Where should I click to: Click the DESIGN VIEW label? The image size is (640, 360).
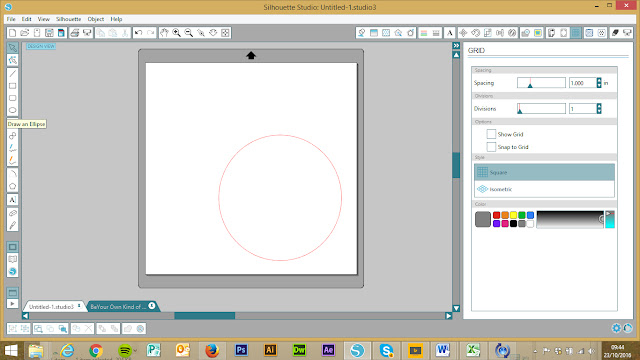(41, 46)
